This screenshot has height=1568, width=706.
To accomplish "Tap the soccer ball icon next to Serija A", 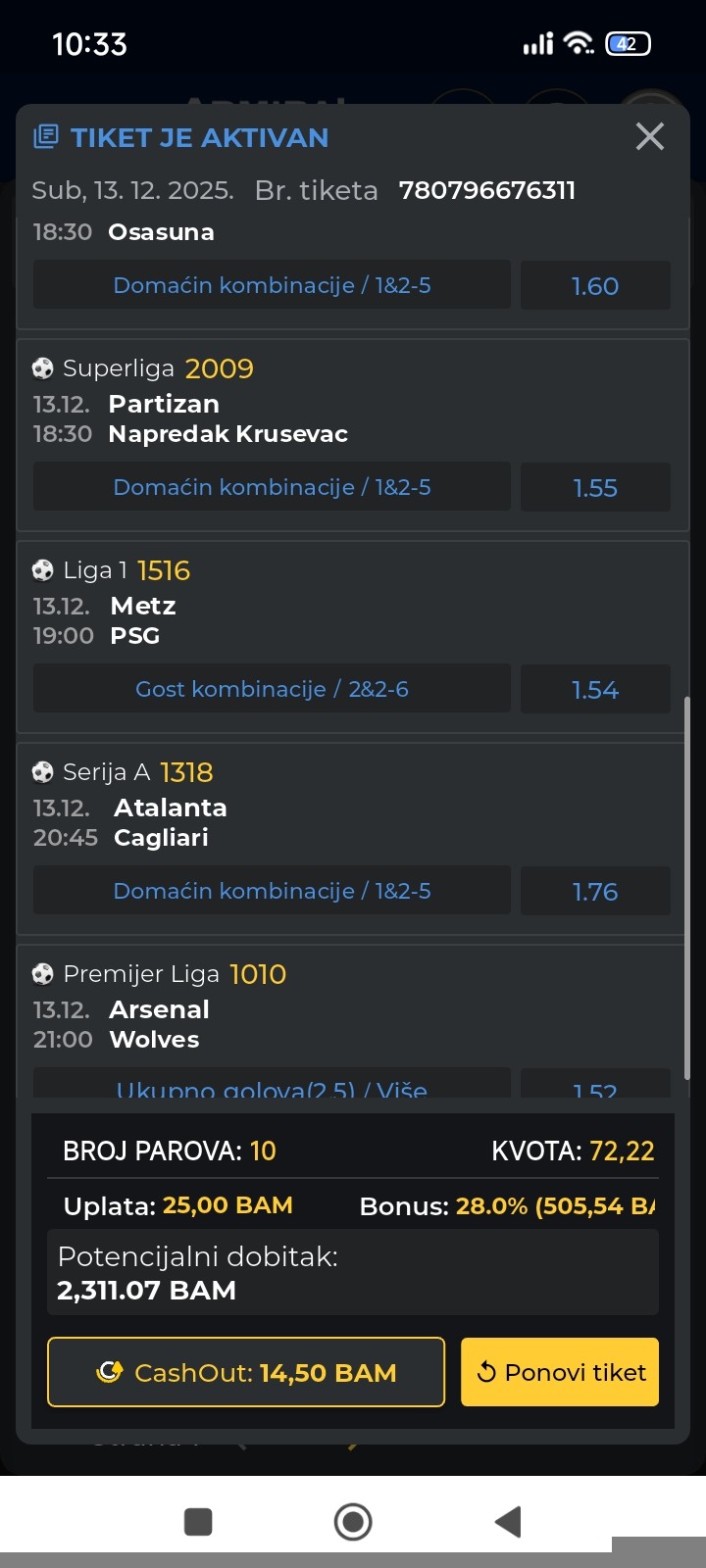I will pos(43,772).
